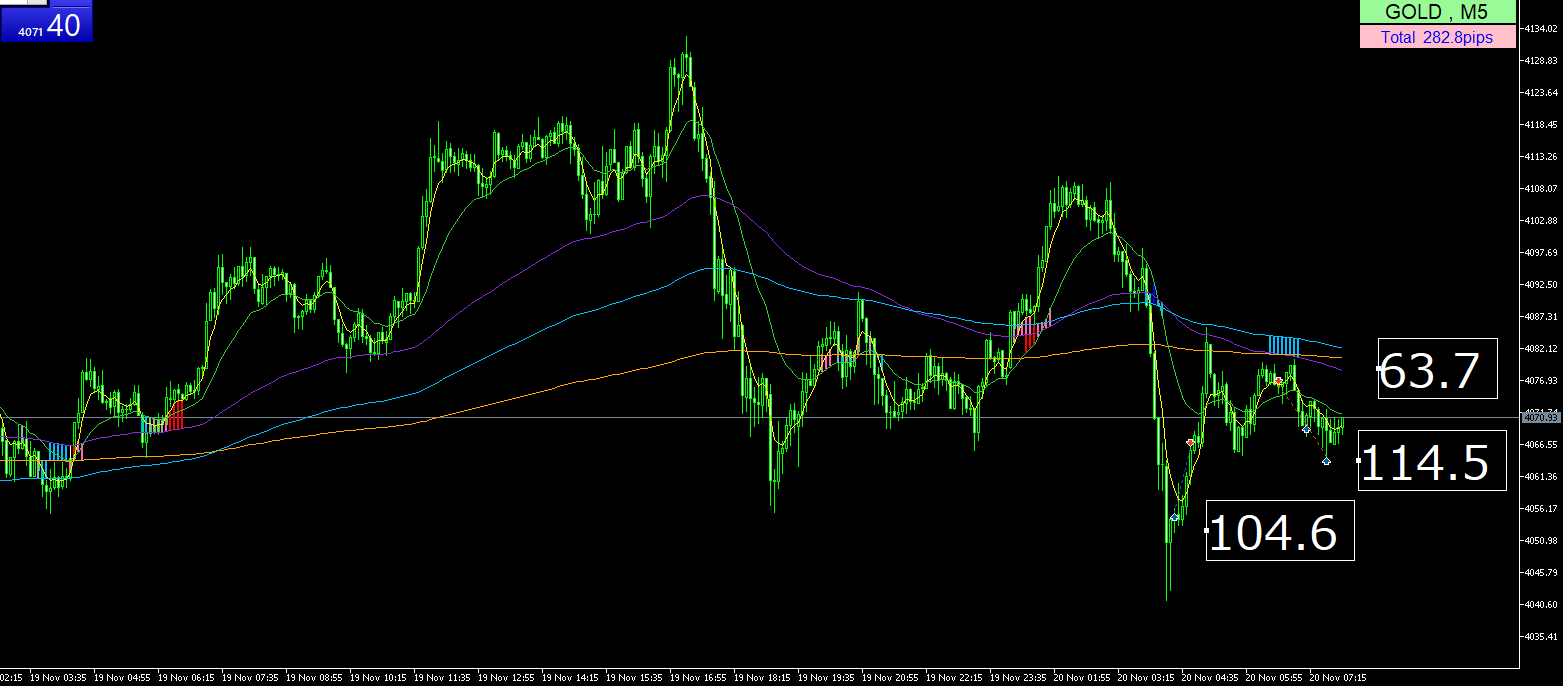
Task: Click time axis label 20 Nov 04:35
Action: coord(1210,677)
